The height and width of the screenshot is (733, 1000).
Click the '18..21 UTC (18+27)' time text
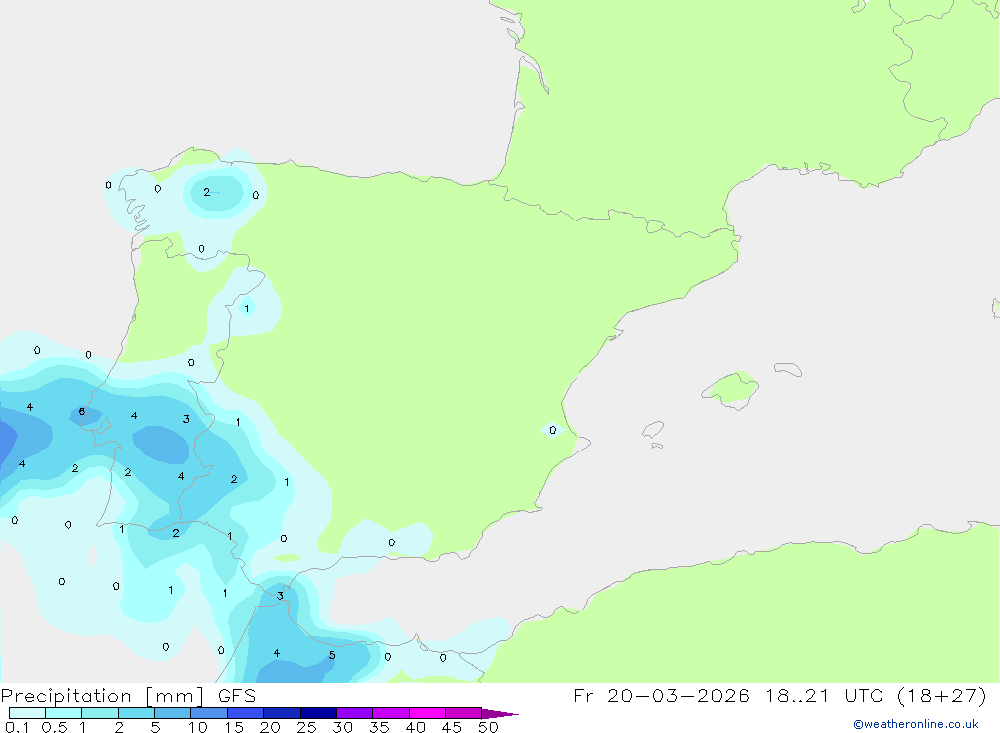(x=876, y=695)
